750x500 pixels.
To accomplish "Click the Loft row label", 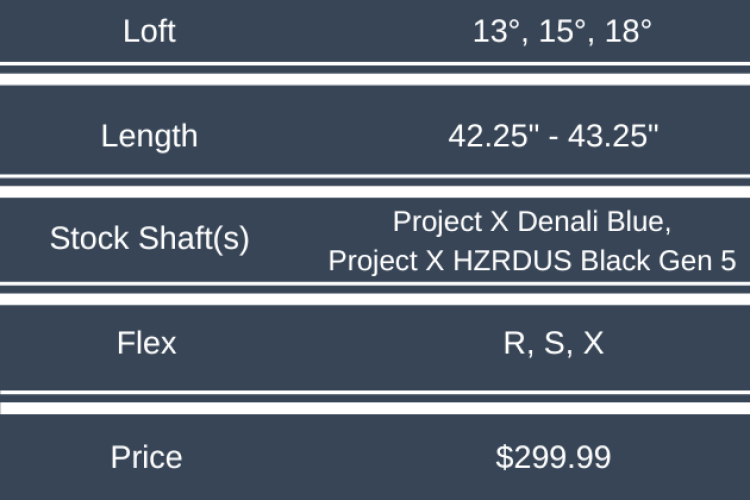I will 149,31.
